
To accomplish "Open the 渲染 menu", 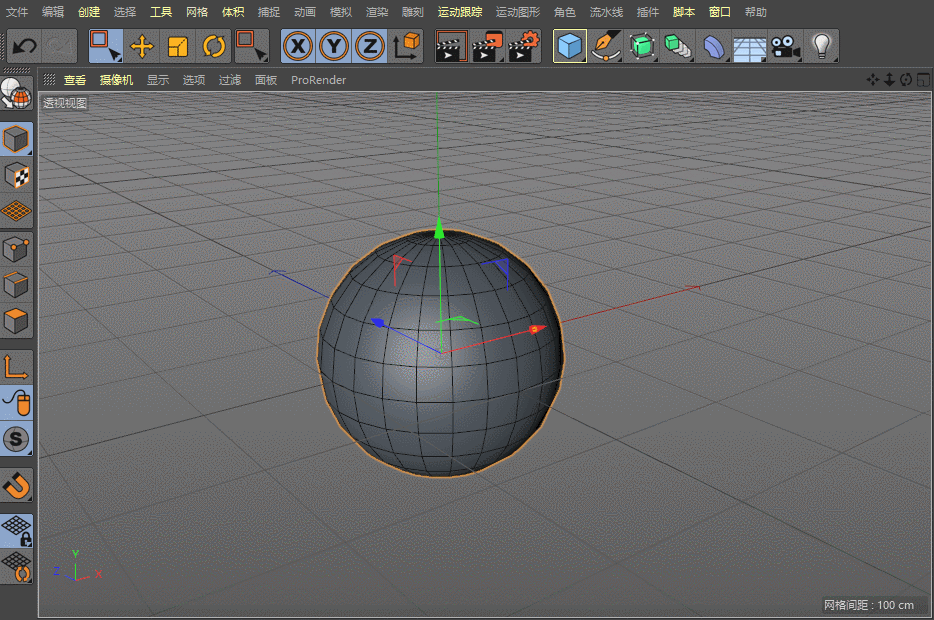I will click(x=376, y=12).
